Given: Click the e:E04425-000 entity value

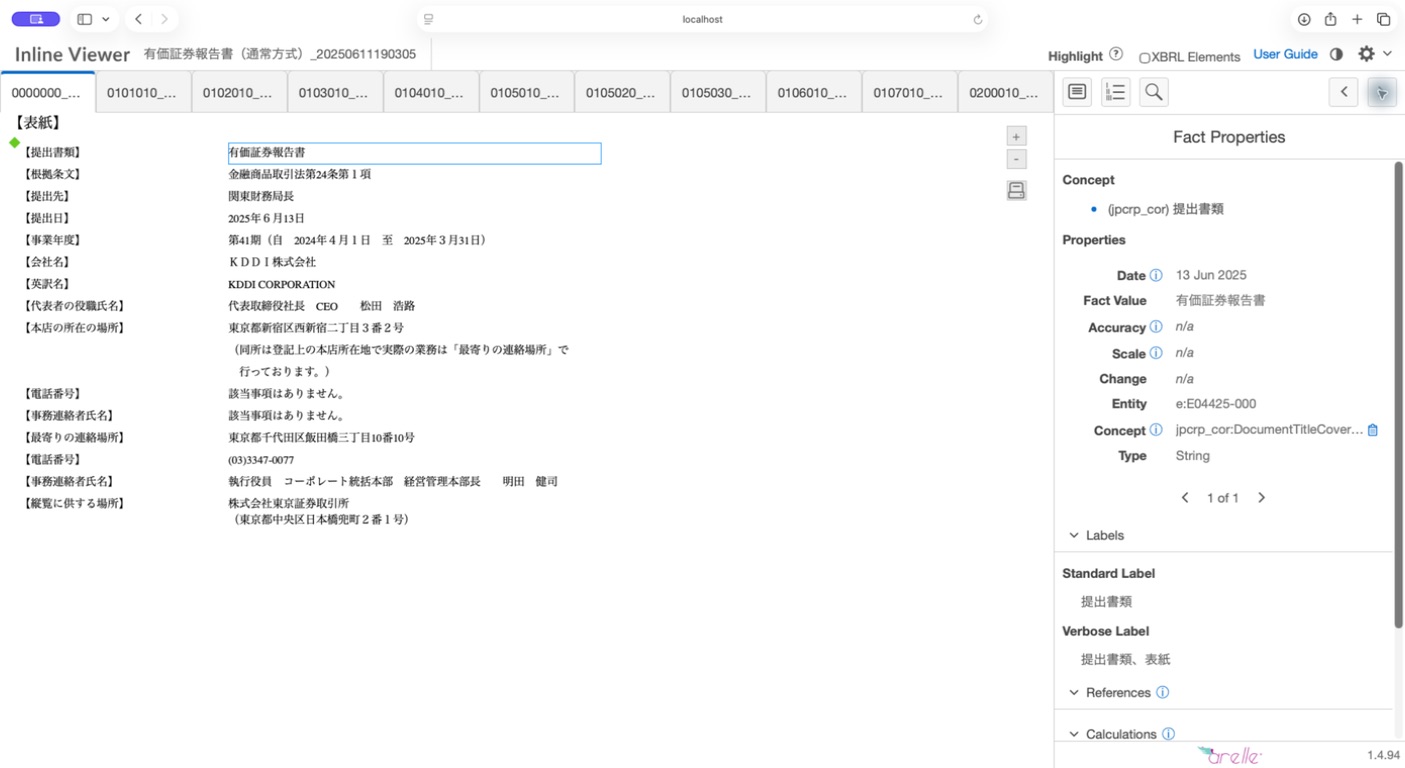Looking at the screenshot, I should [1215, 404].
